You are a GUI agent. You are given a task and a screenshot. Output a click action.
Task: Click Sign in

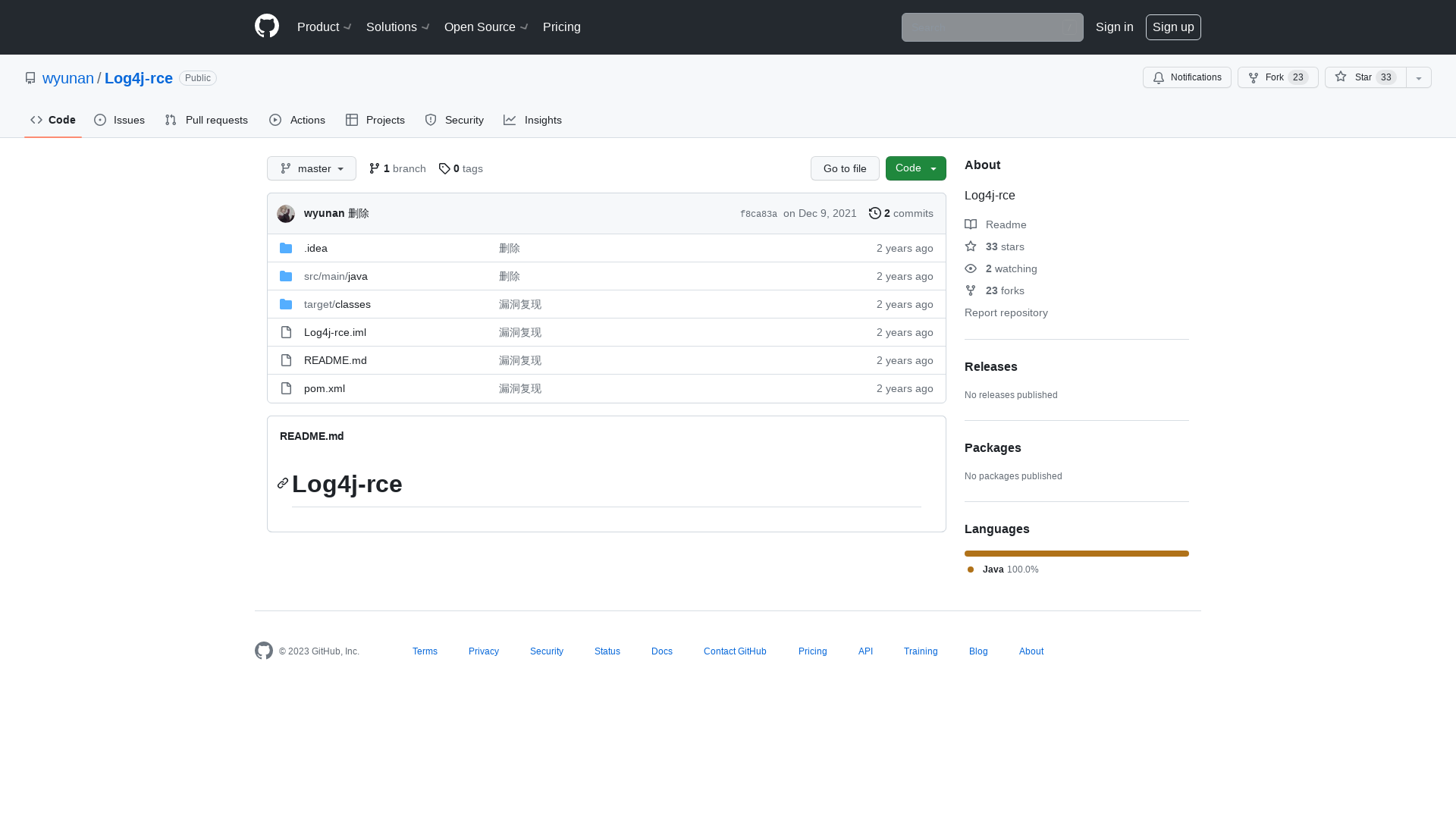[x=1115, y=27]
